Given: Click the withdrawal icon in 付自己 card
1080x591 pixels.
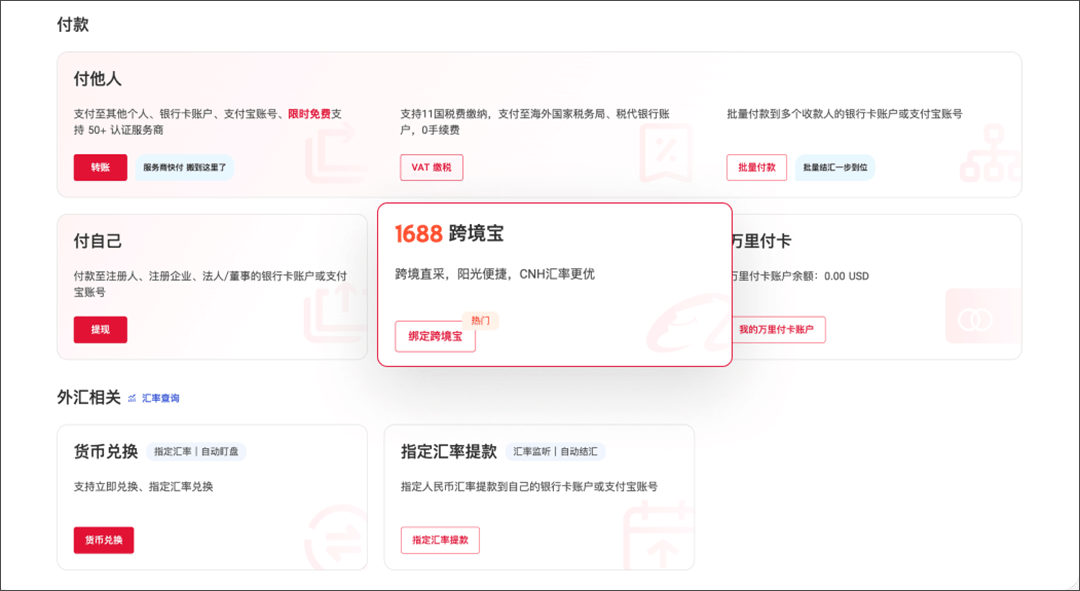Looking at the screenshot, I should (333, 315).
